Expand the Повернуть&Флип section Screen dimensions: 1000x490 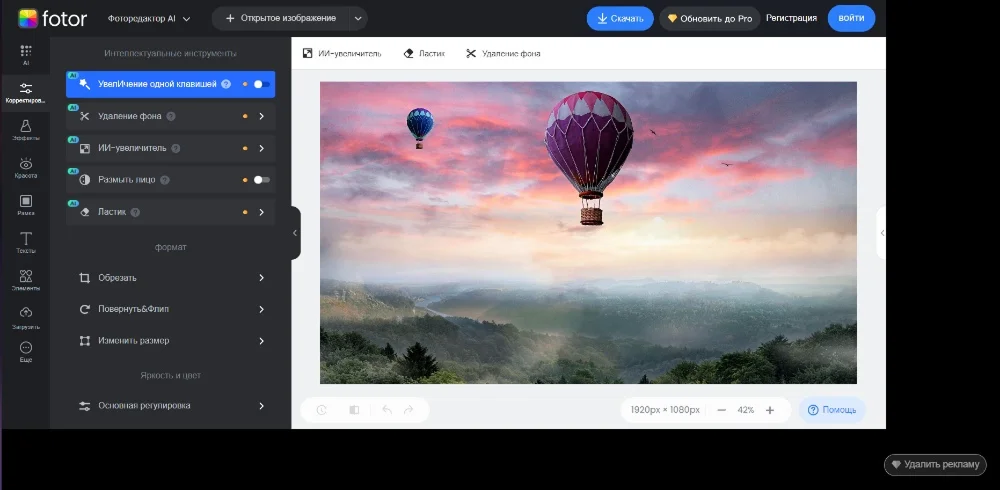(261, 310)
